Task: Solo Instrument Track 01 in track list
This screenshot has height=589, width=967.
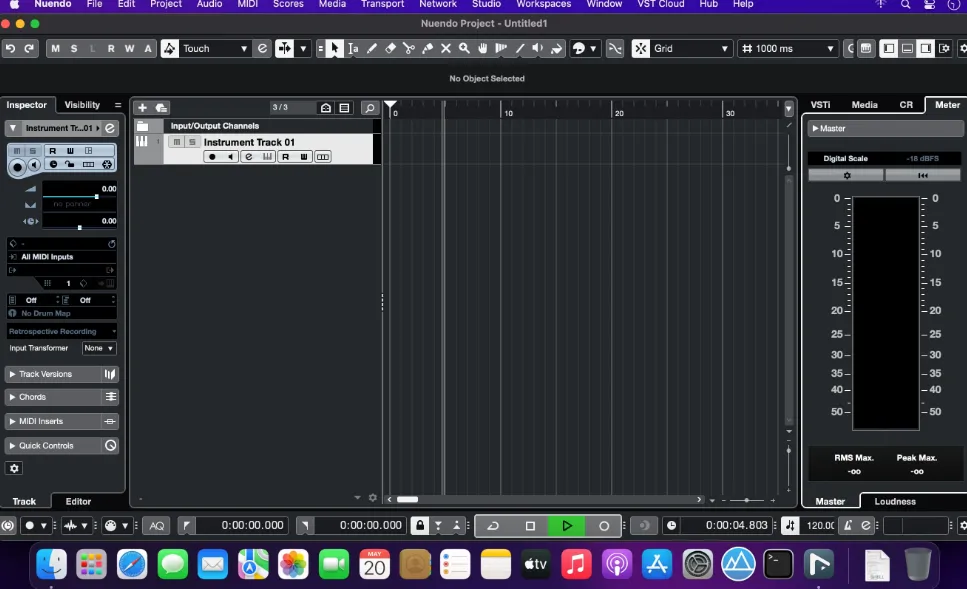Action: click(192, 142)
